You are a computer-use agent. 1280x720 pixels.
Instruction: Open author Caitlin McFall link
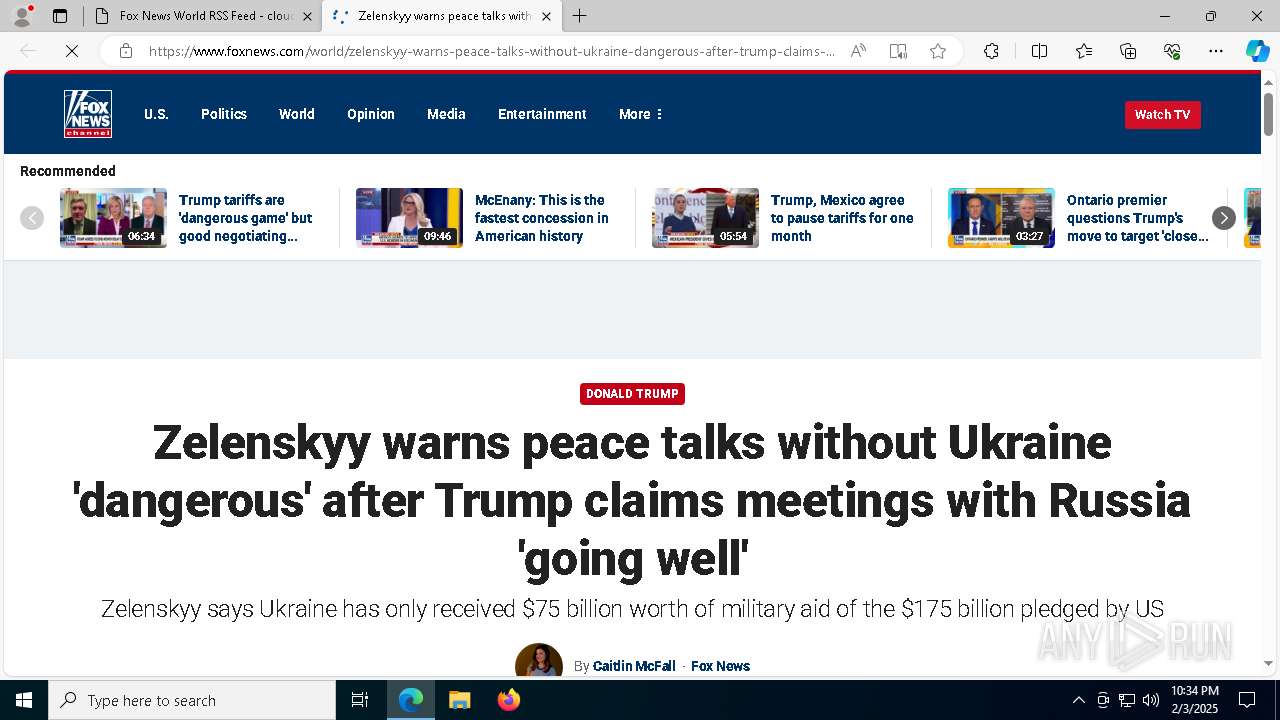pyautogui.click(x=634, y=666)
